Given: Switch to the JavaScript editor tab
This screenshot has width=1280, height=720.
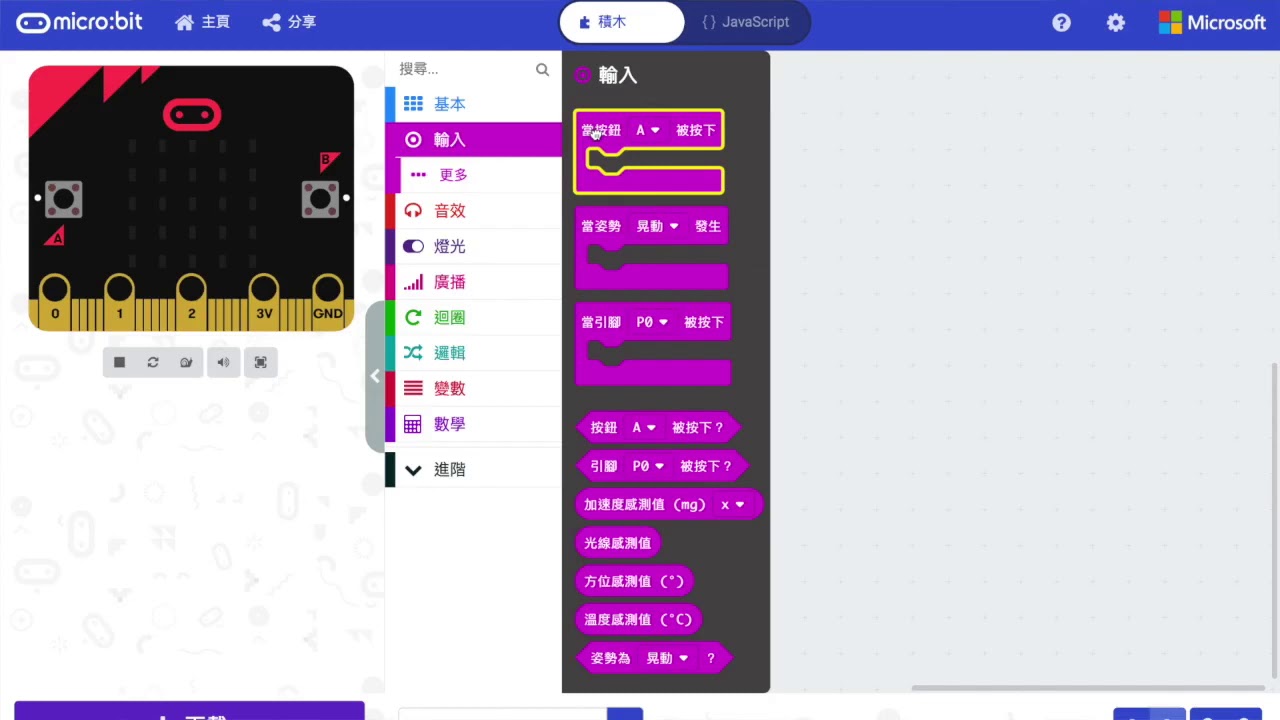Looking at the screenshot, I should [746, 22].
